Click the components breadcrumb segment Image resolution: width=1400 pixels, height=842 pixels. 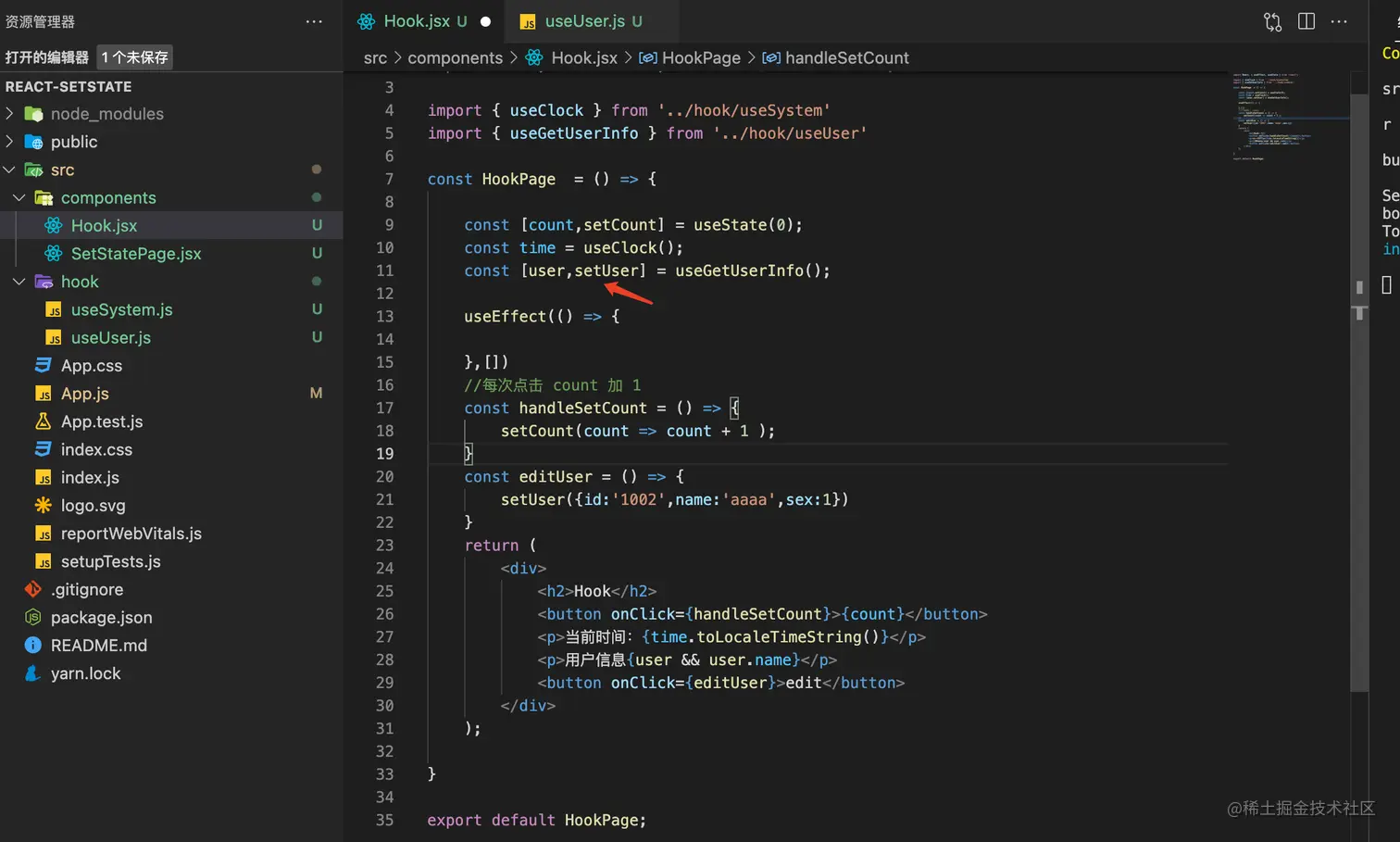click(456, 57)
